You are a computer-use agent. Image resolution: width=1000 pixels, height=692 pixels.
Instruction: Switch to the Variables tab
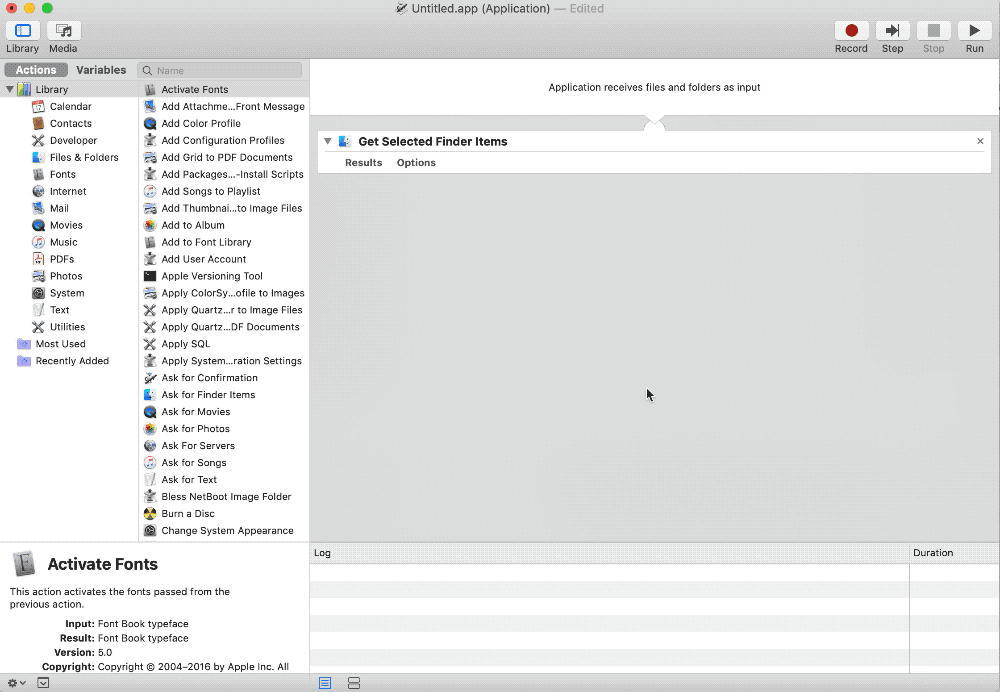coord(101,70)
